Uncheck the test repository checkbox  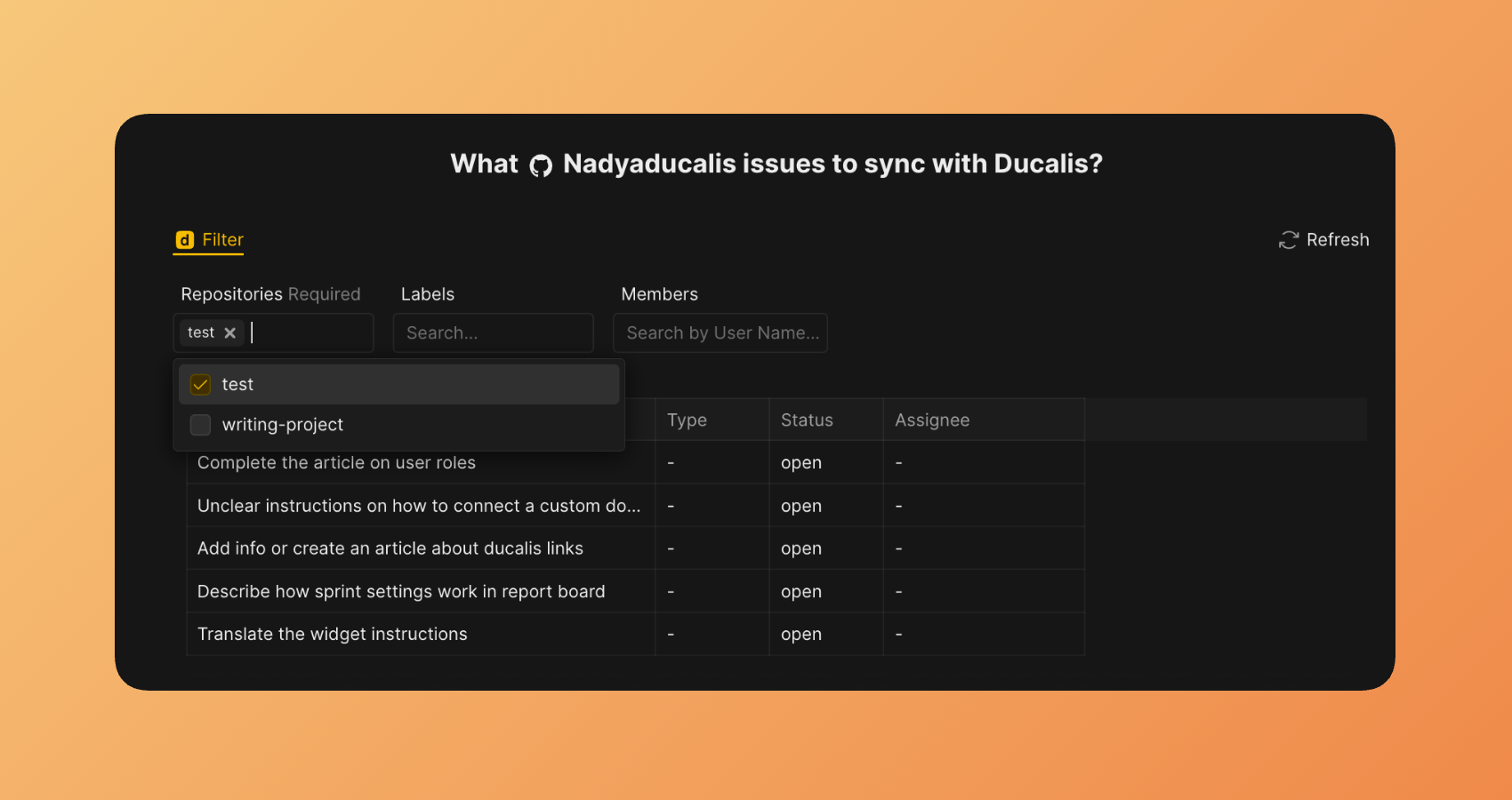(201, 385)
